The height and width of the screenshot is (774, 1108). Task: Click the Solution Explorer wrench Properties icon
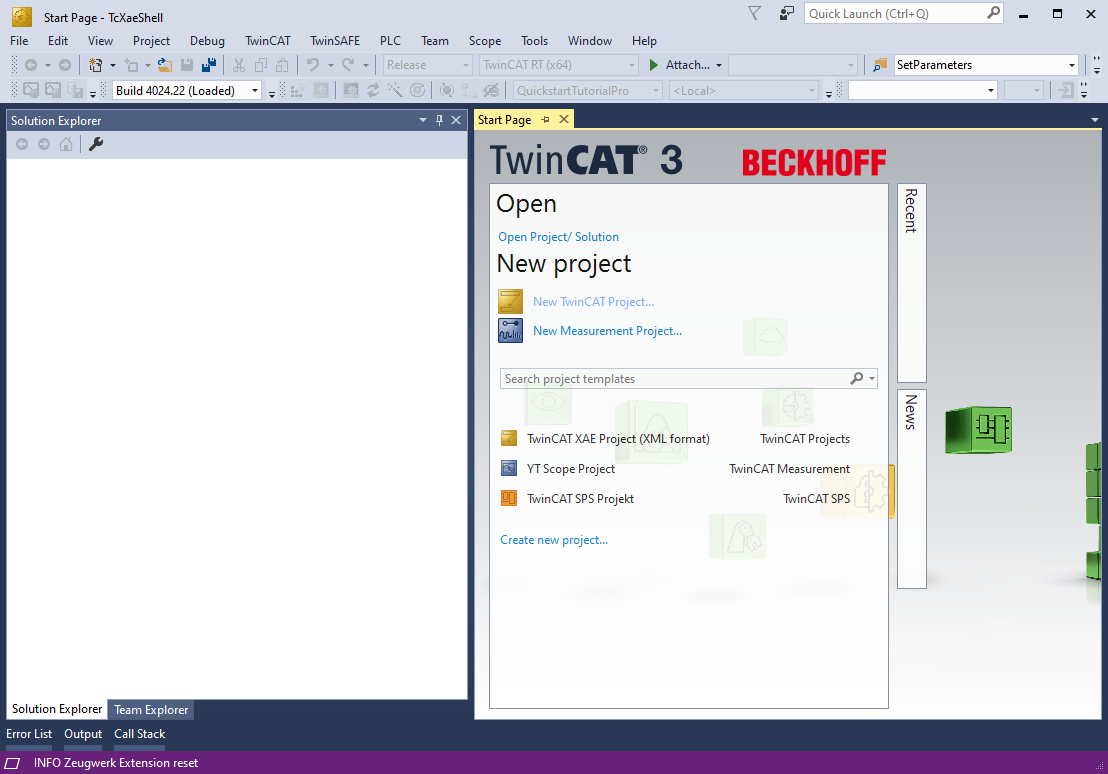coord(96,144)
